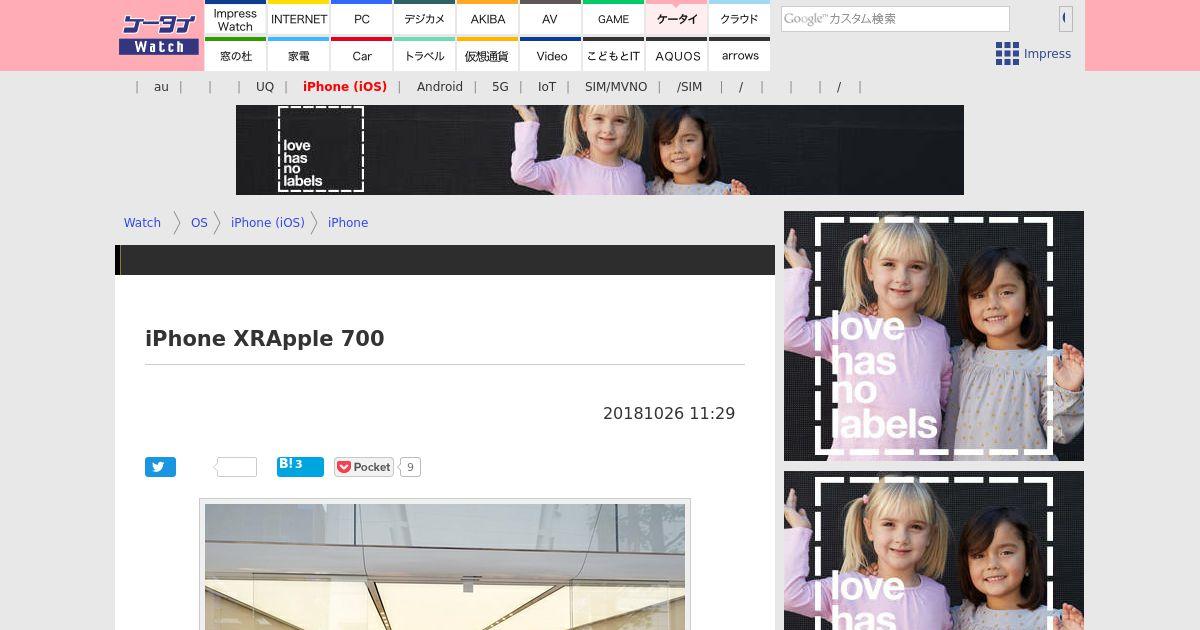This screenshot has width=1200, height=630.
Task: Open the Video tab
Action: pos(550,55)
